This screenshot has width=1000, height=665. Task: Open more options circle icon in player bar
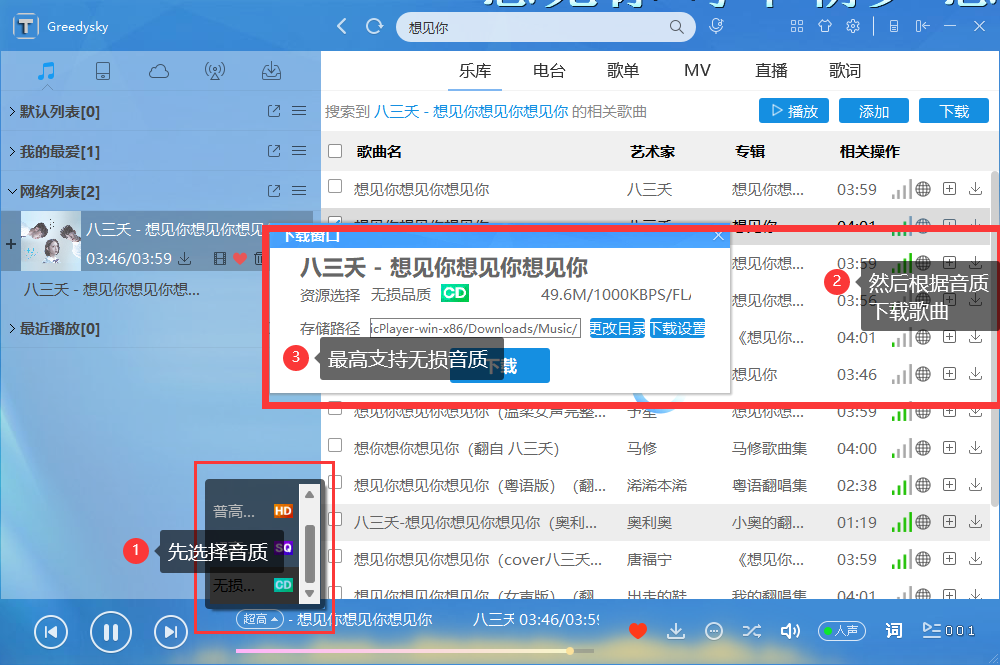click(x=714, y=631)
